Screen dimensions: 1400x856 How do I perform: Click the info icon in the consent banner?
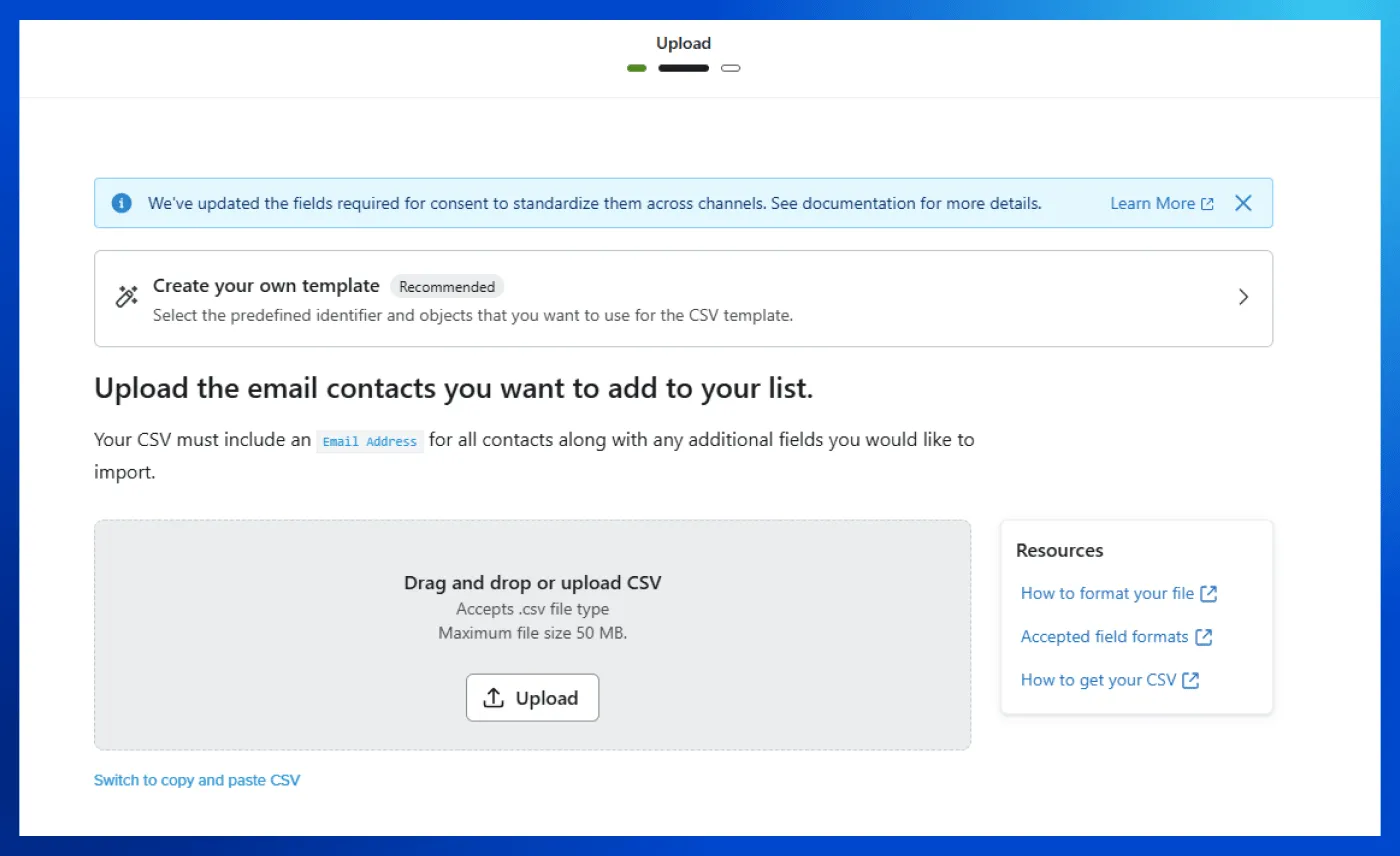tap(122, 203)
